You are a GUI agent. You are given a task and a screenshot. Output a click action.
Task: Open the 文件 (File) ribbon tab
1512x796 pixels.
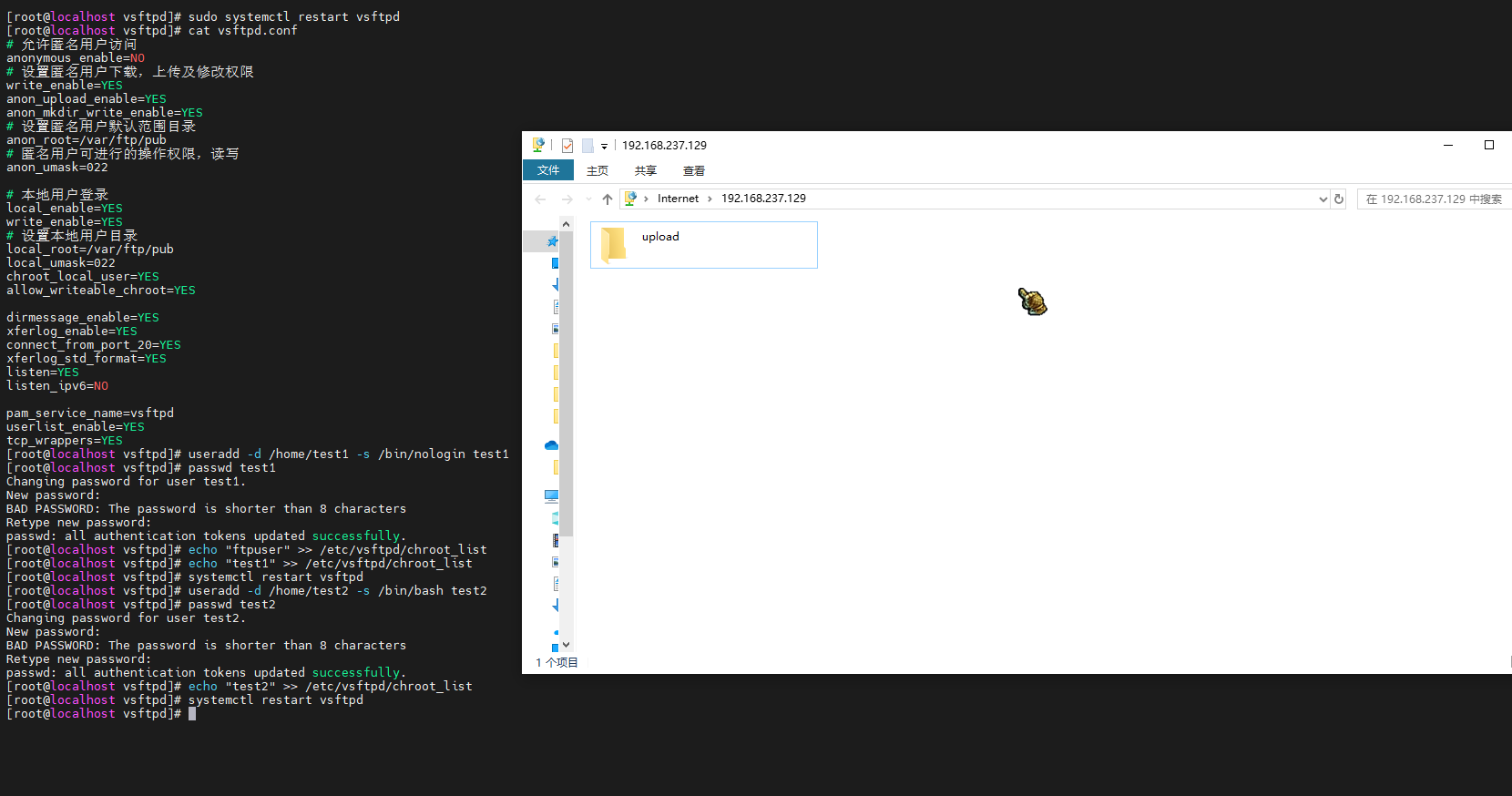pyautogui.click(x=548, y=170)
